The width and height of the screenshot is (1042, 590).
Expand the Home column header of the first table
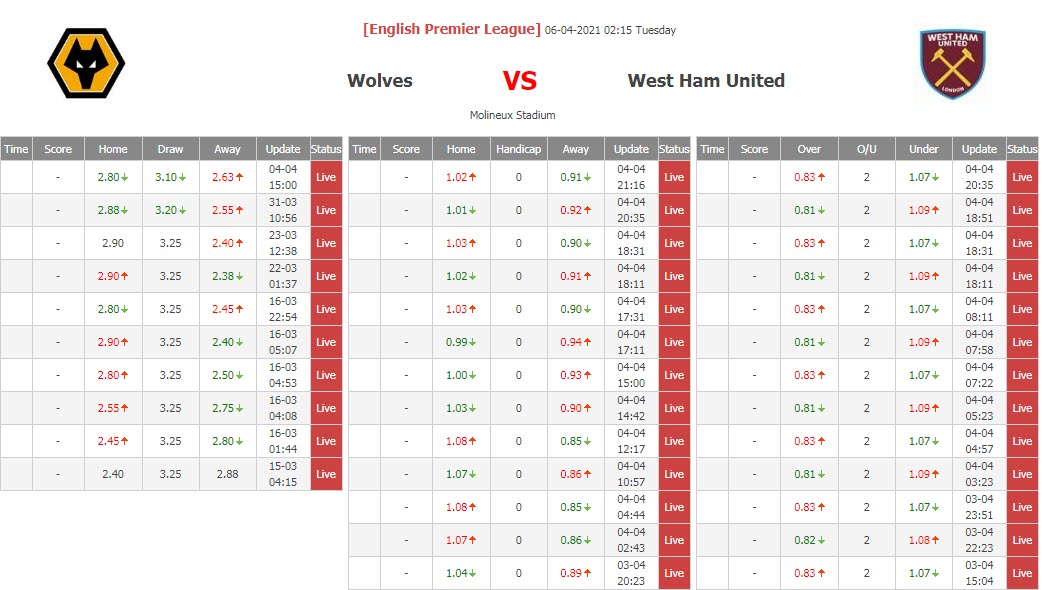tap(113, 147)
